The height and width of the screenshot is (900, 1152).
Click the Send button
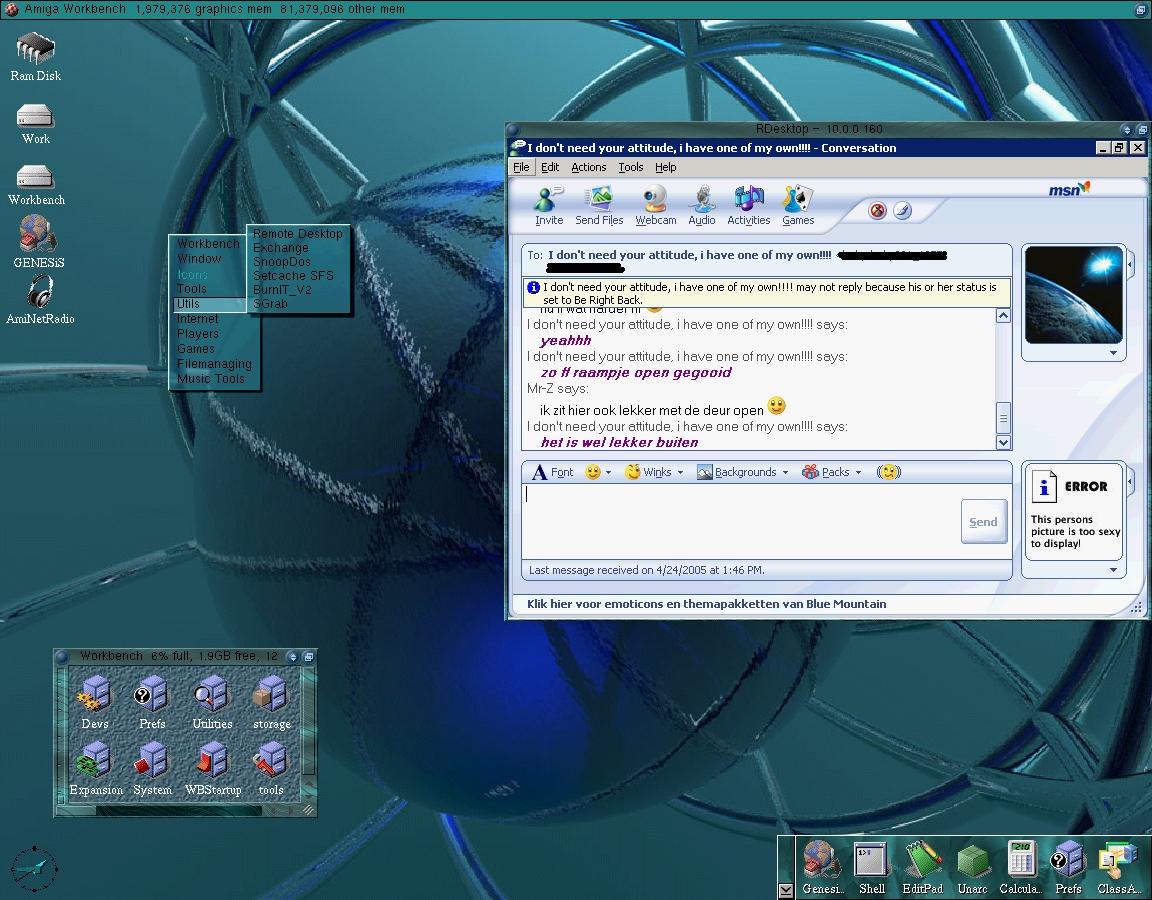coord(983,522)
